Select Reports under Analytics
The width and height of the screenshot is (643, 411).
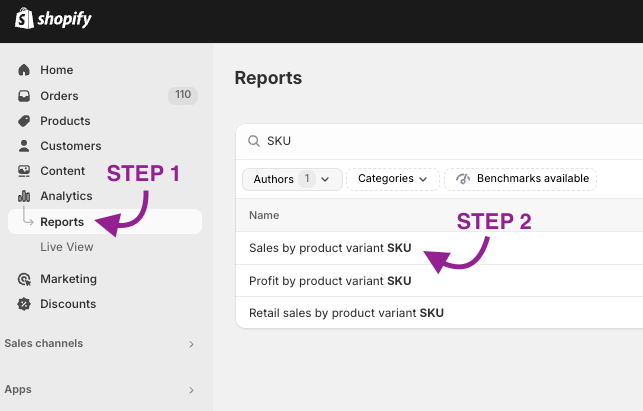tap(105, 222)
